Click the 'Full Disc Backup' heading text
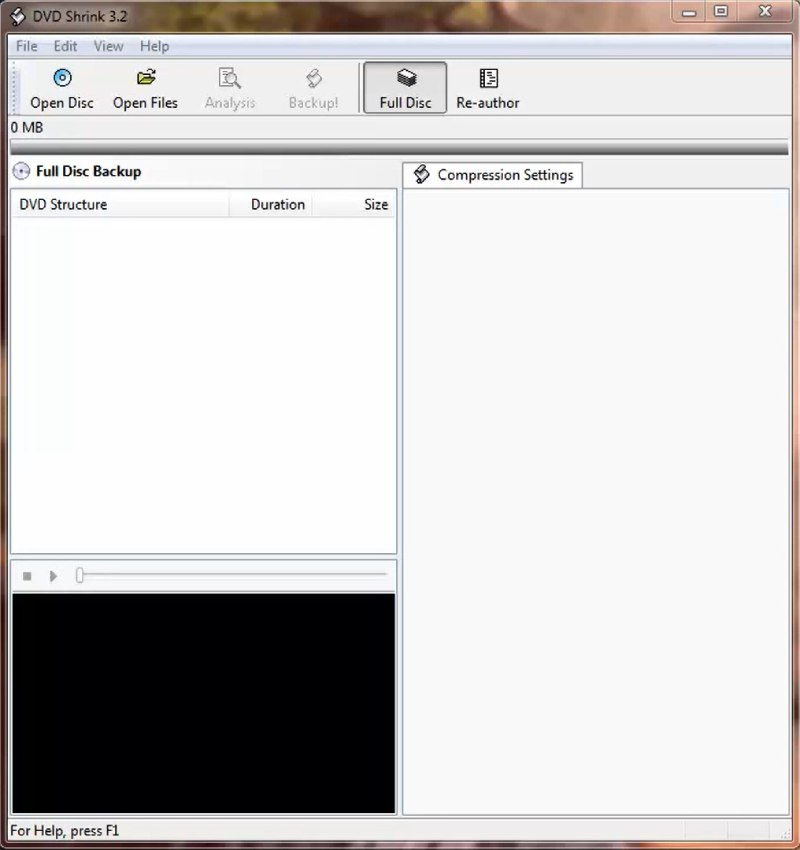The height and width of the screenshot is (850, 800). [88, 171]
